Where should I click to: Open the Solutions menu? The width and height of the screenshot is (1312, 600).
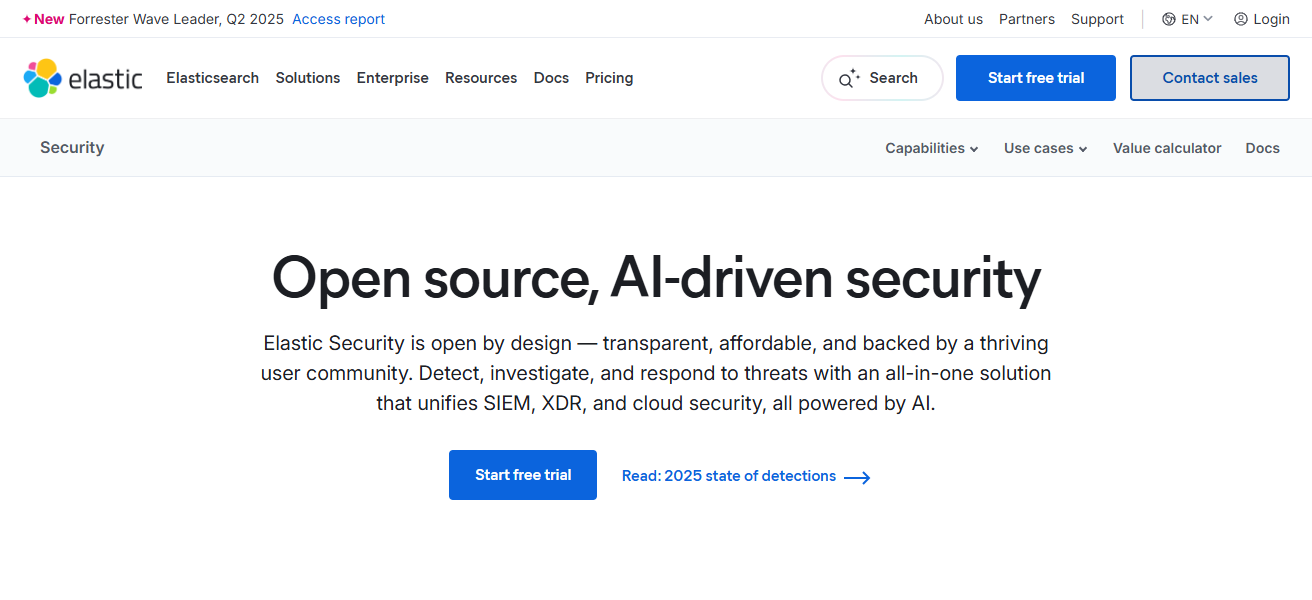(x=307, y=77)
